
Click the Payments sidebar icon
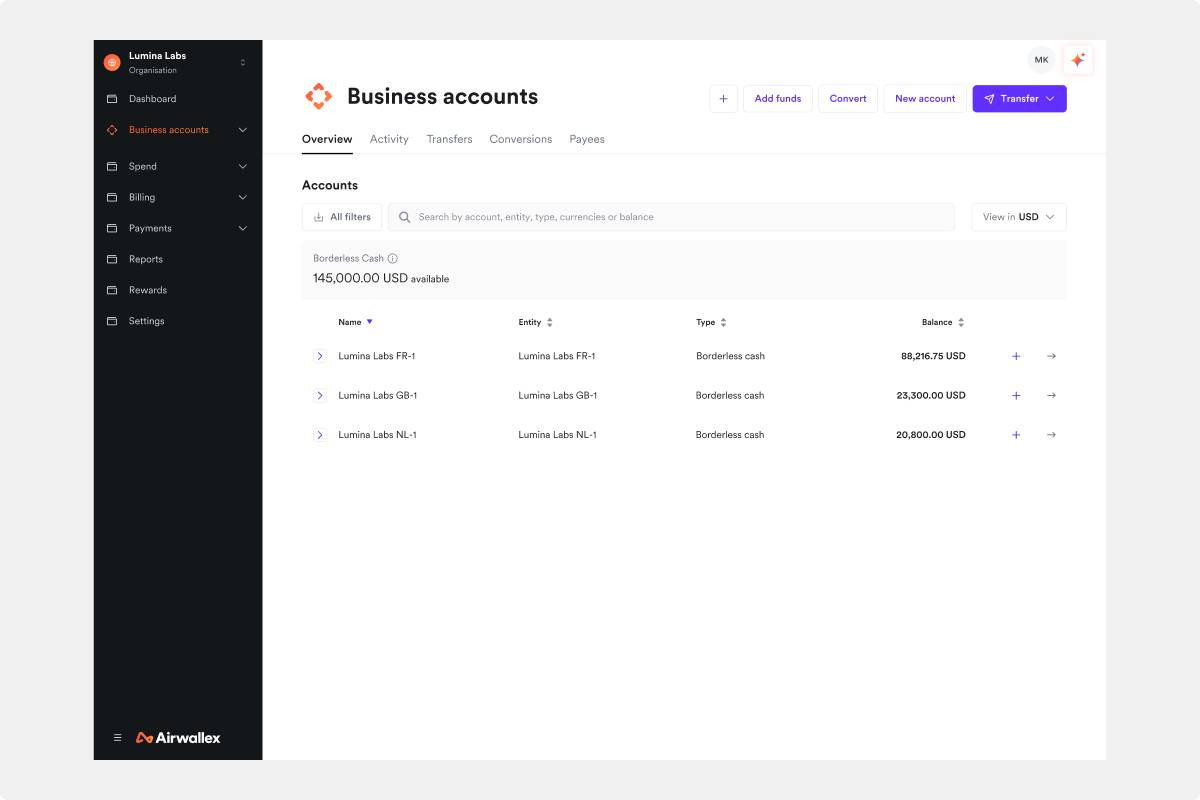pos(112,228)
